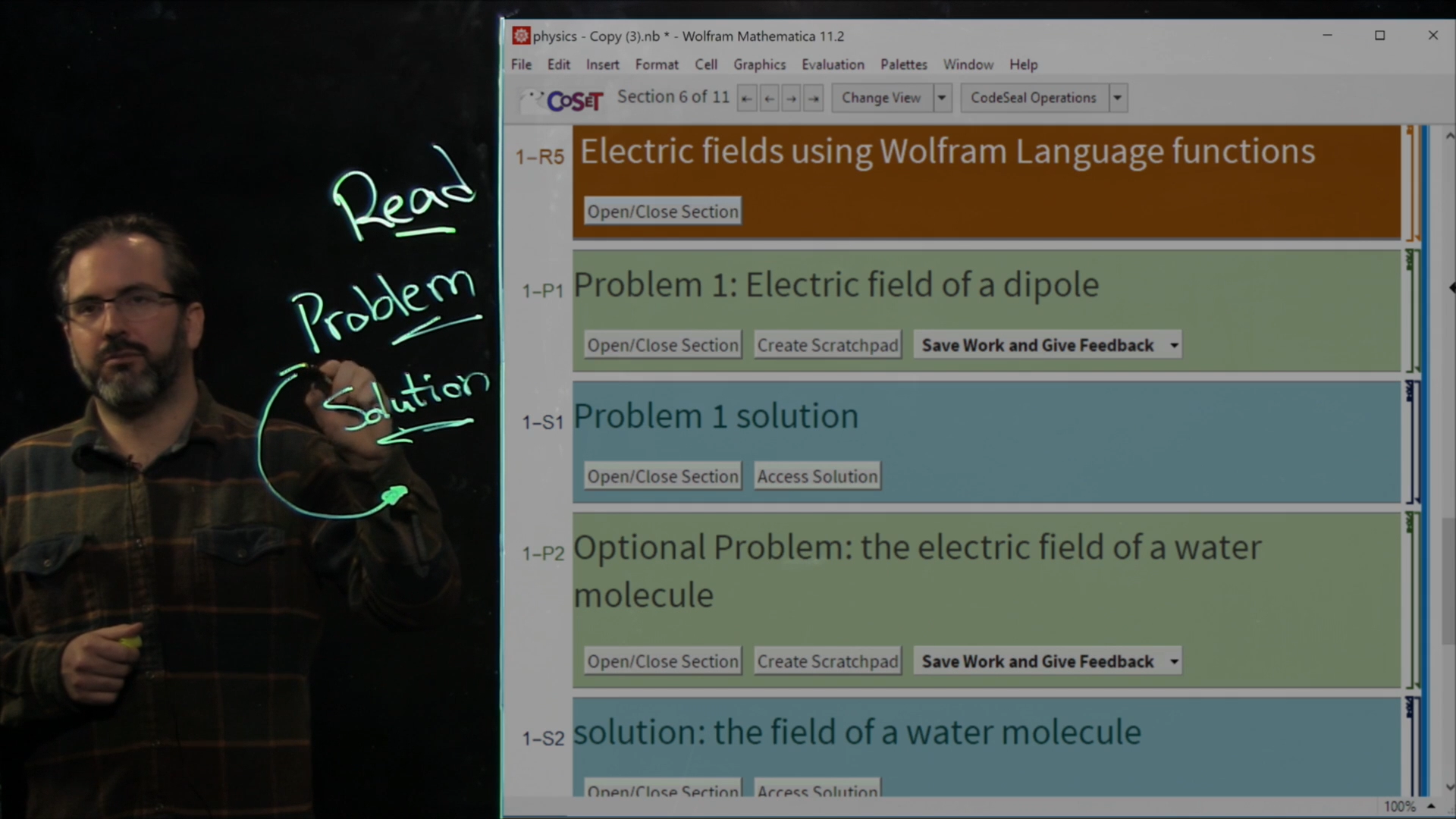
Task: Expand the 'solution: the field of a water molecule' section
Action: [662, 791]
